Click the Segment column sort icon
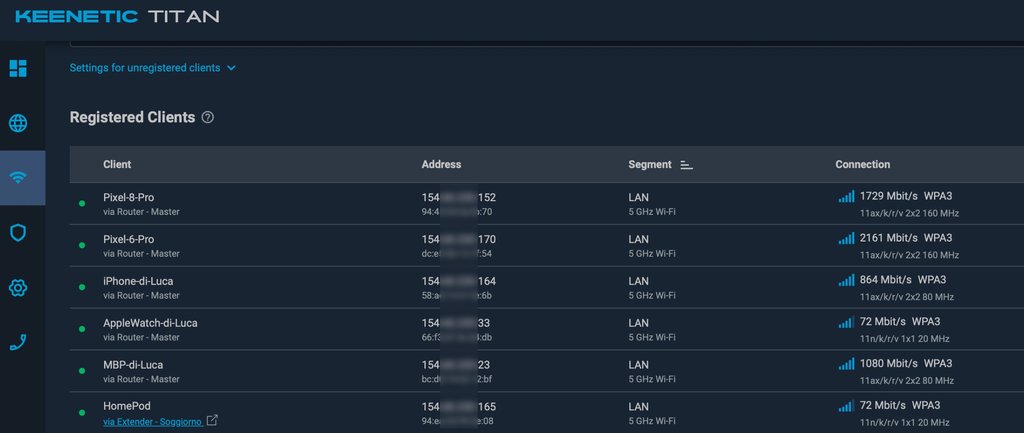The height and width of the screenshot is (433, 1024). (x=686, y=165)
